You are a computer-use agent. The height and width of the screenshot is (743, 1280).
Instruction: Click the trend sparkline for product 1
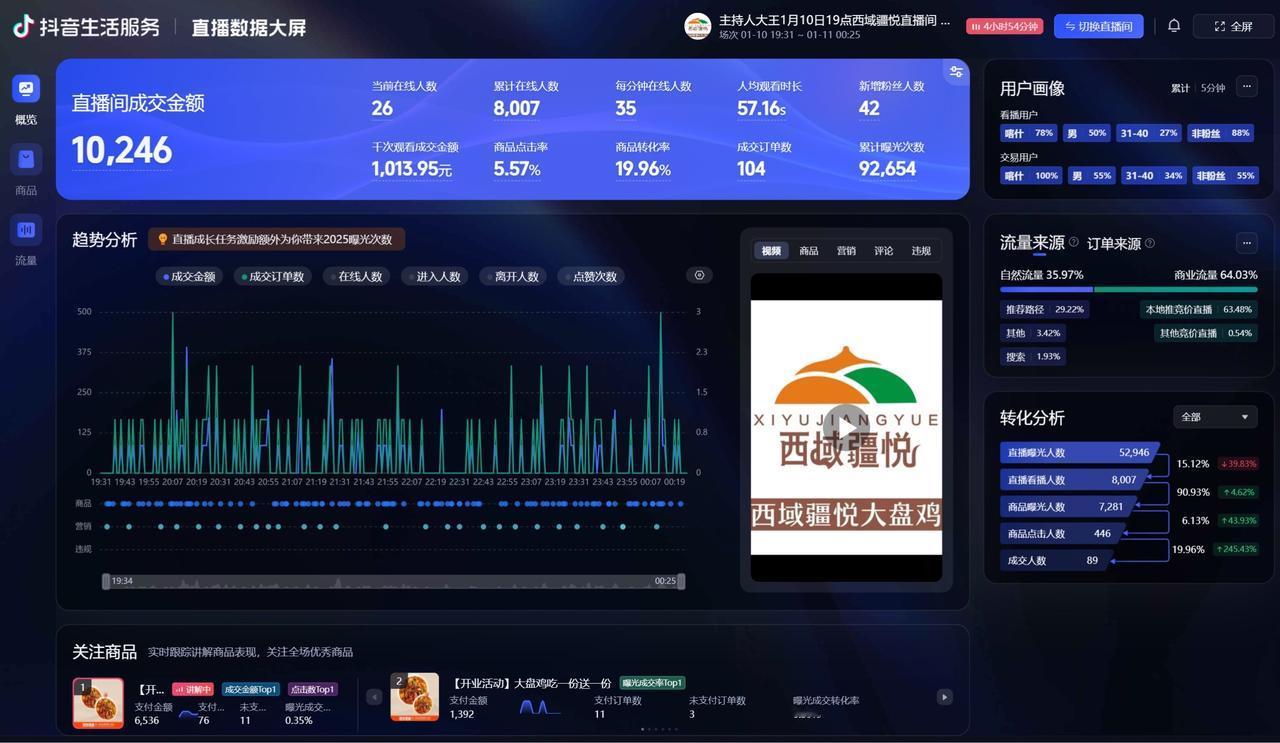(188, 714)
